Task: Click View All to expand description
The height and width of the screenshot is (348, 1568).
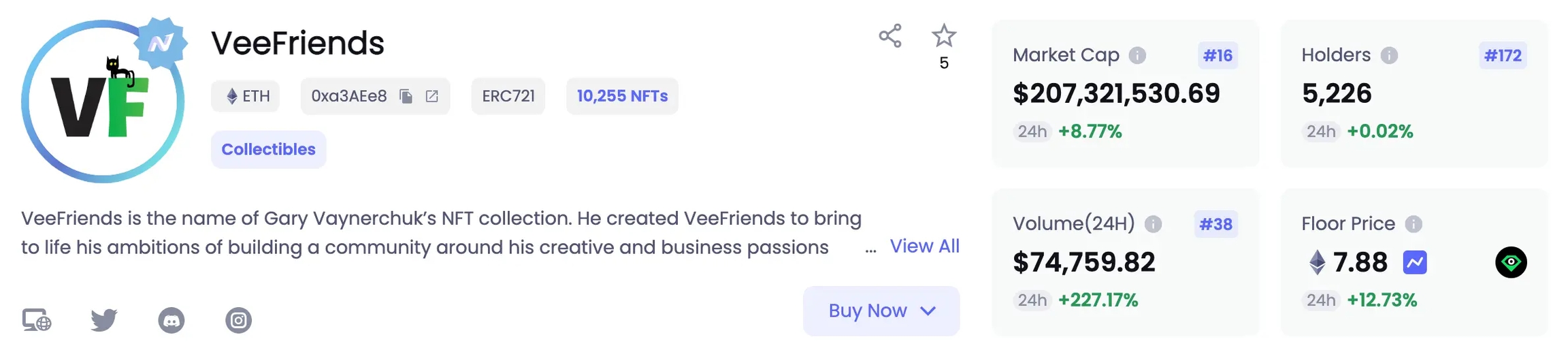Action: tap(924, 247)
